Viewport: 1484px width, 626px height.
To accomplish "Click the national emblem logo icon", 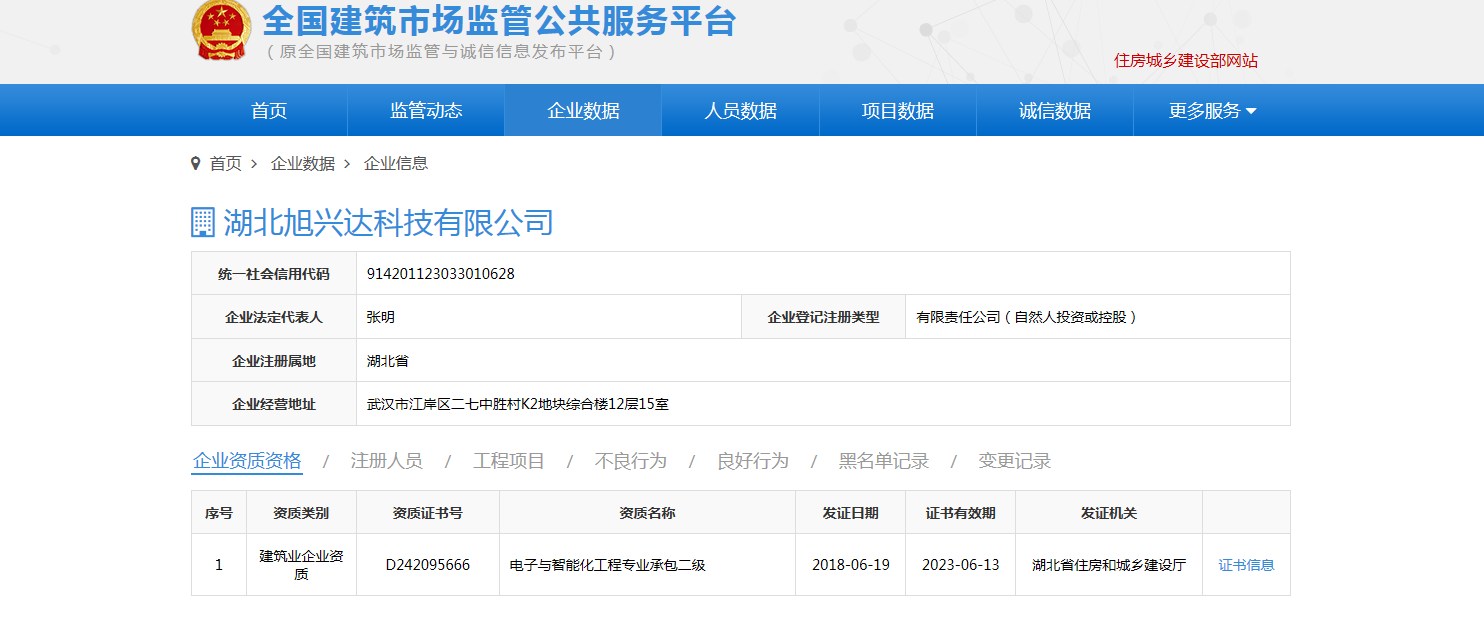I will 221,30.
